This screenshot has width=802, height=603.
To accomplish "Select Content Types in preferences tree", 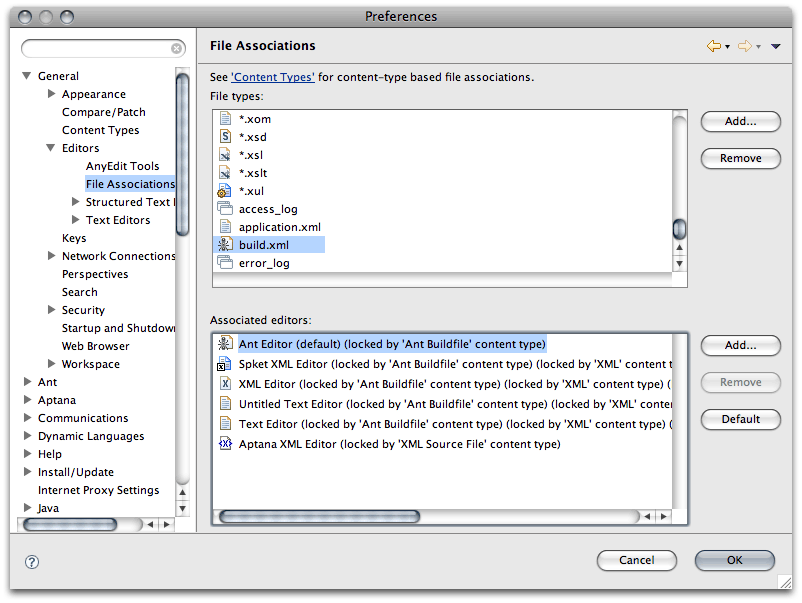I will pyautogui.click(x=100, y=130).
